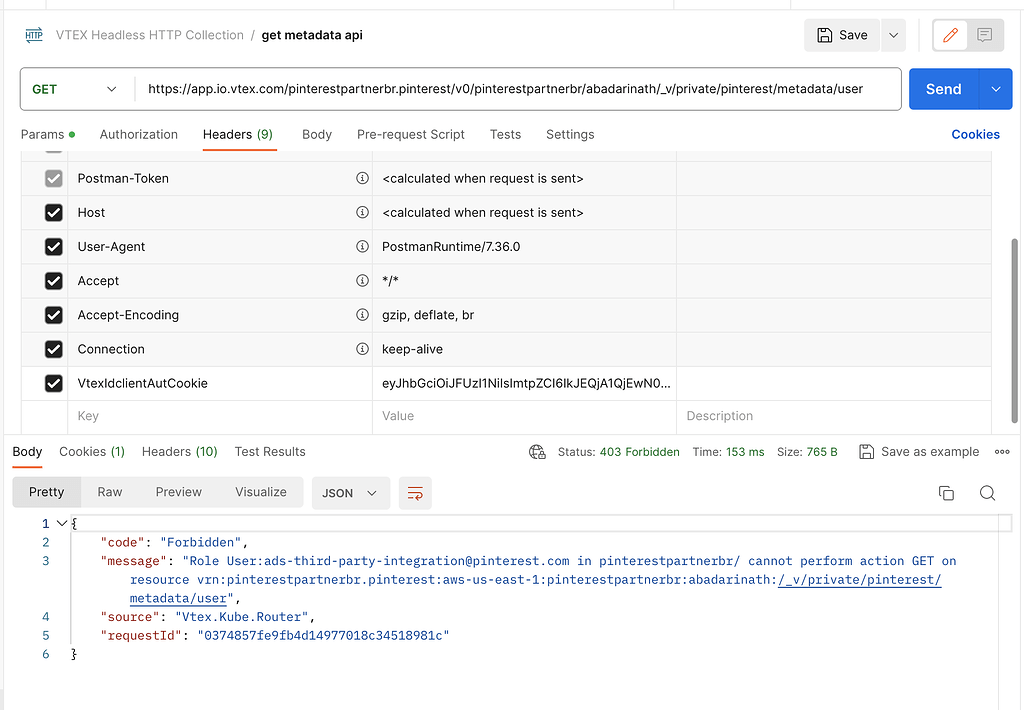Click the new header Description field
The image size is (1024, 710).
(834, 416)
